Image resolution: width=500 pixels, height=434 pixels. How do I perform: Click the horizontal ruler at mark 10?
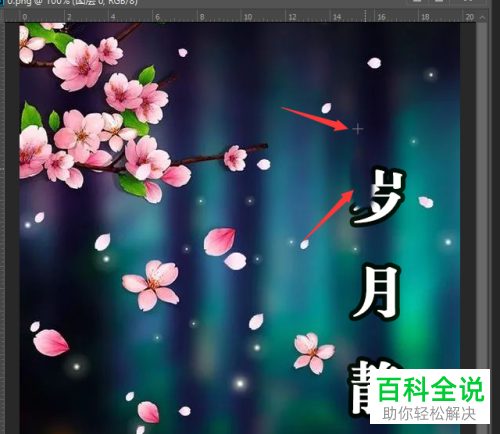(248, 17)
